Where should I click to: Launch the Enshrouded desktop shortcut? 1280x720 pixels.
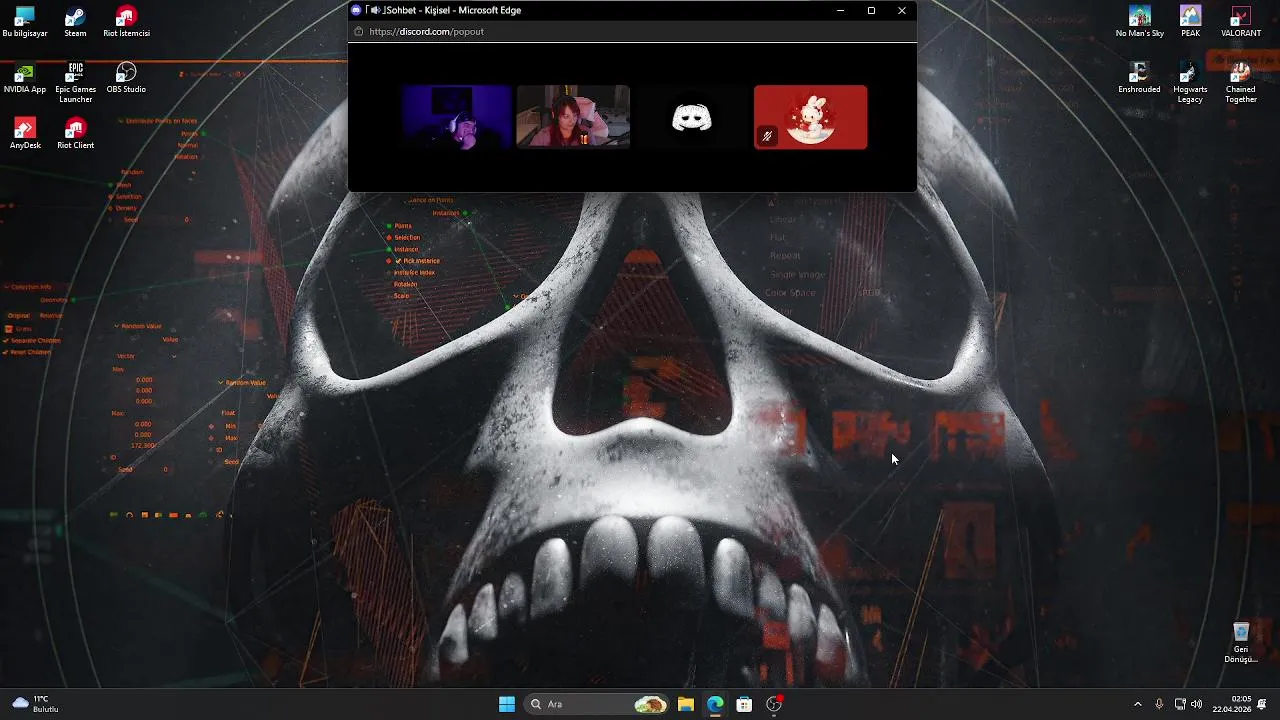[1139, 78]
